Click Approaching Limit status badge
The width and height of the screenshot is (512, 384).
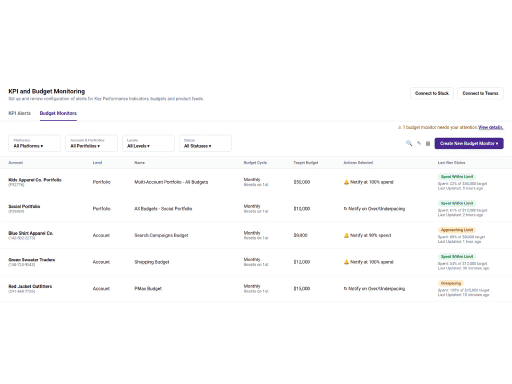457,230
